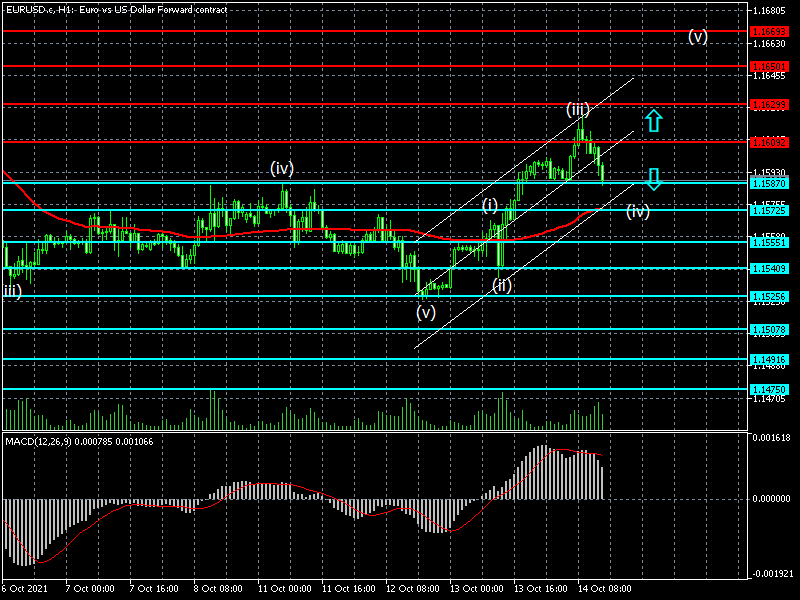The height and width of the screenshot is (600, 800).
Task: Click the 1.14705 price axis value
Action: 769,399
